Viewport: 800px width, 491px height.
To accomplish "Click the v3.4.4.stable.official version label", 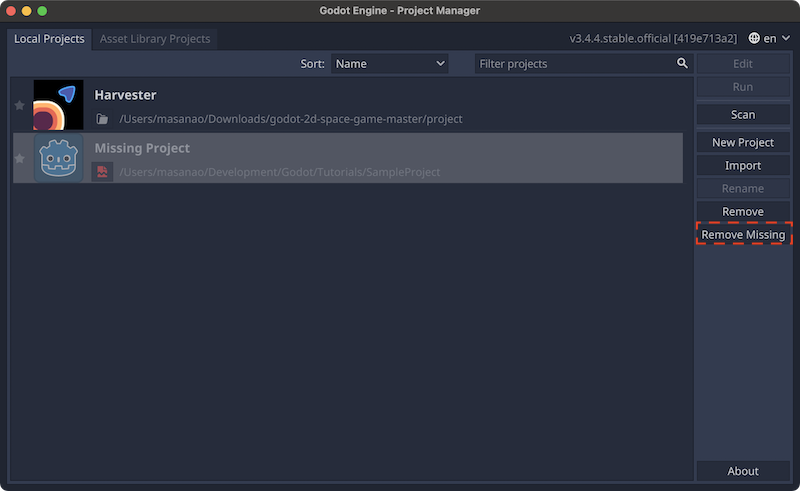I will [653, 38].
